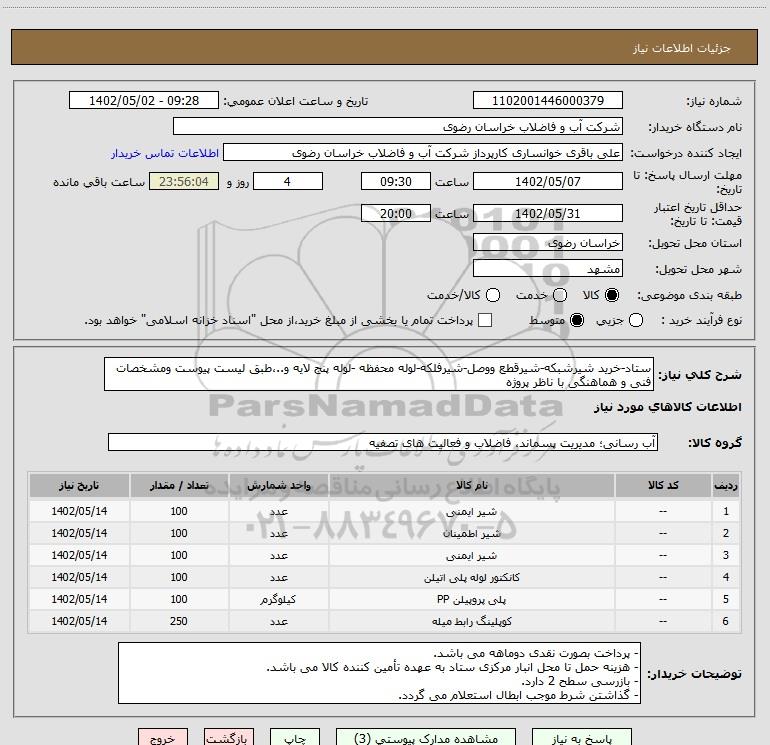Click announcement date field 1402/05/02 - 09:28
770x745 pixels.
point(144,100)
